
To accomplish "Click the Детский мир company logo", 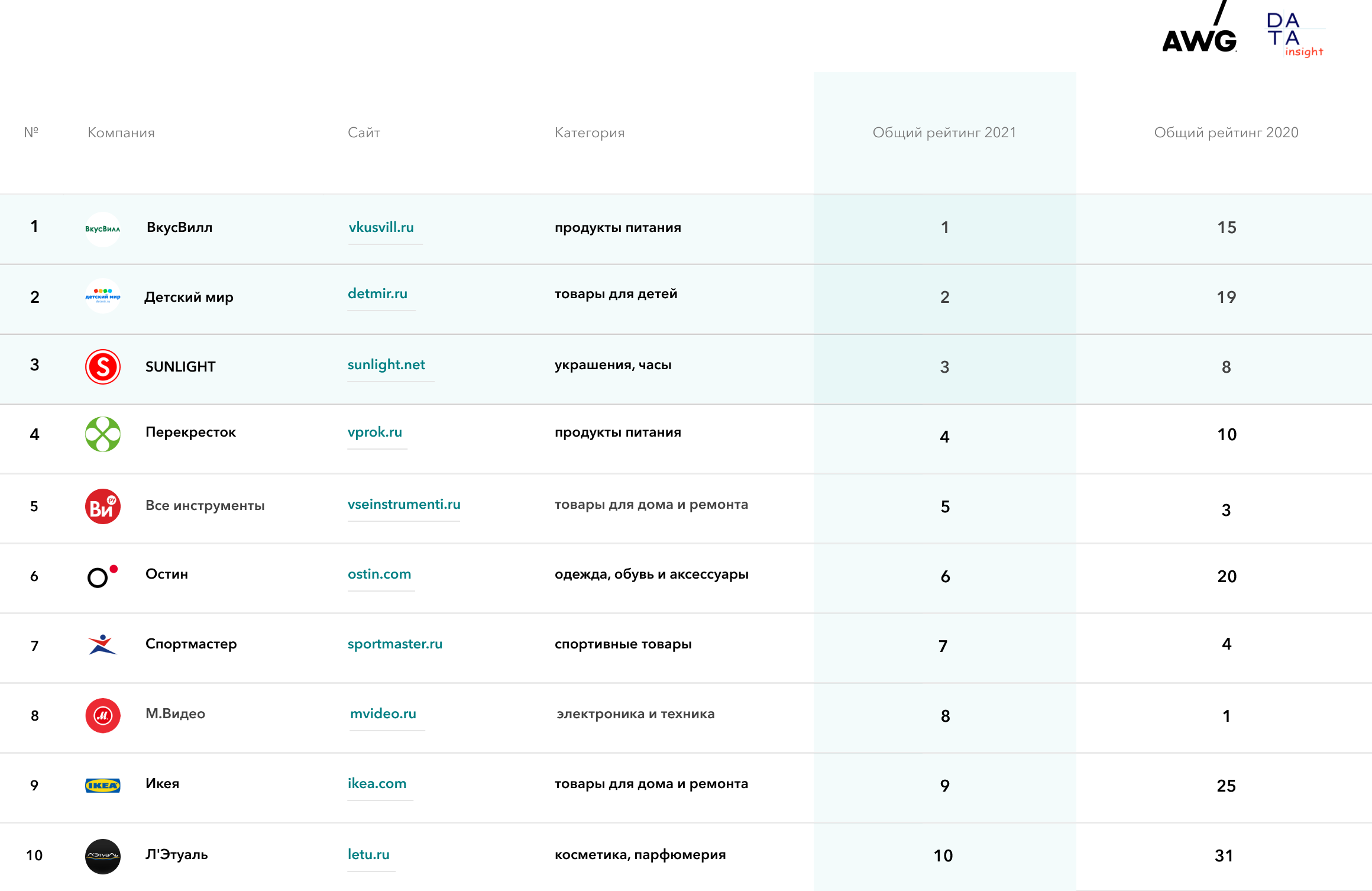I will tap(103, 296).
